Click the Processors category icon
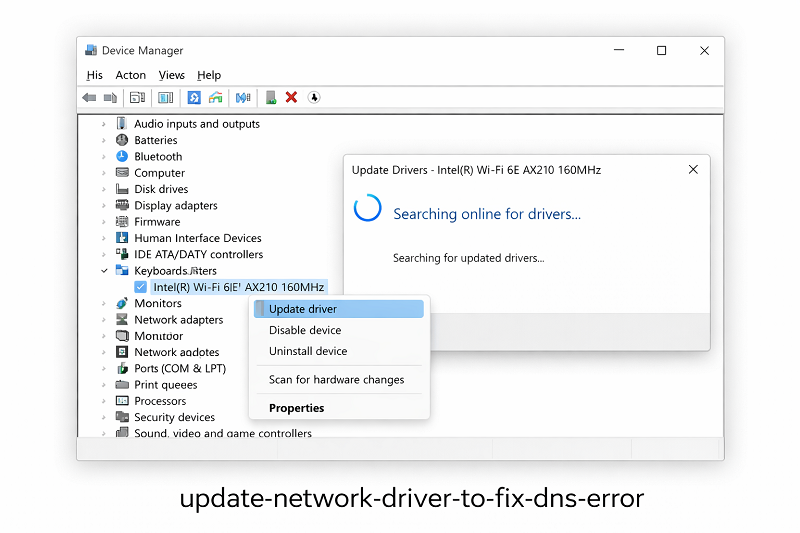Viewport: 800px width, 533px height. (x=122, y=400)
